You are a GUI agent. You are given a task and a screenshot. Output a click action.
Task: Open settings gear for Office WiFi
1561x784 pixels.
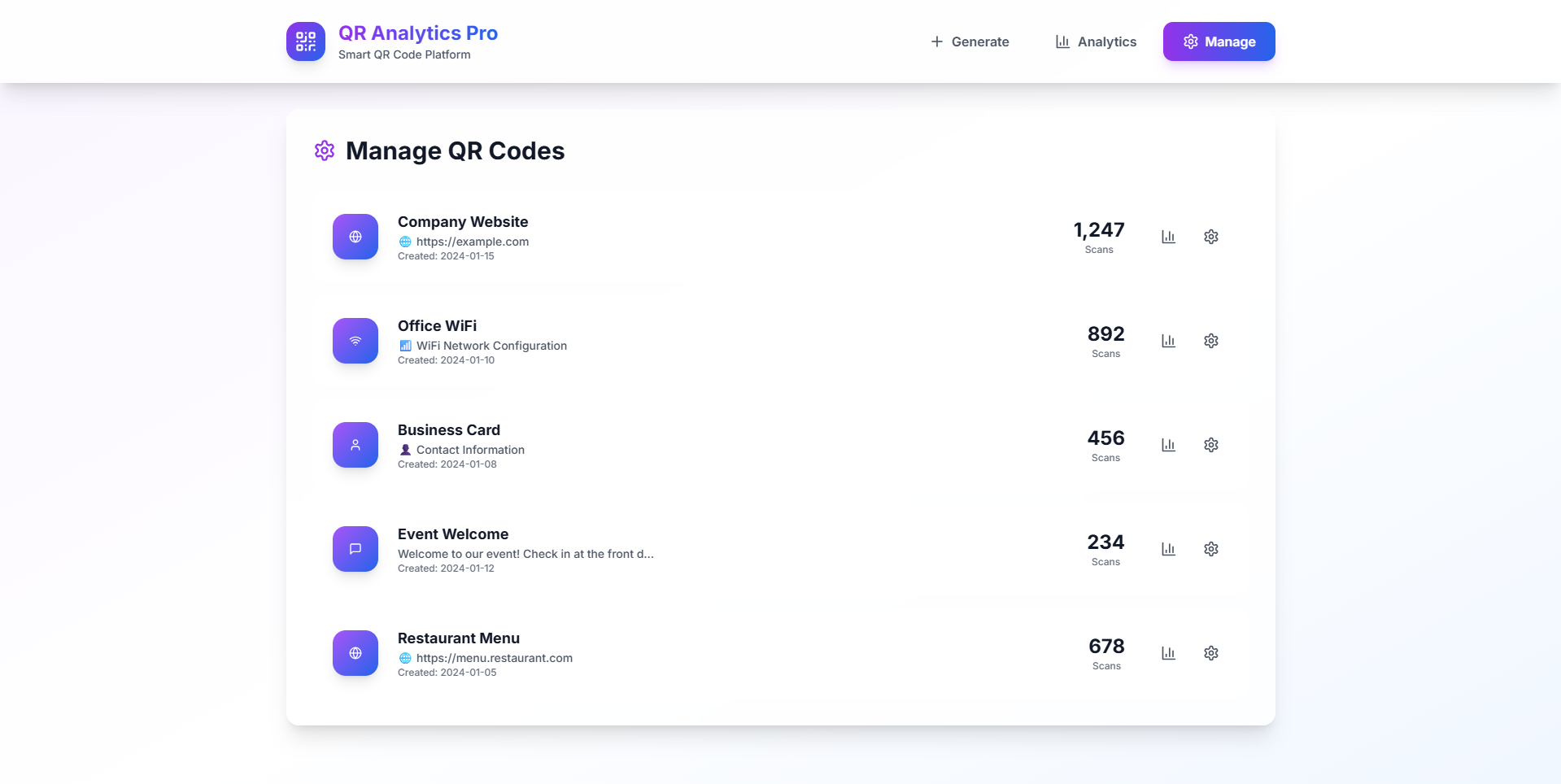click(x=1210, y=341)
